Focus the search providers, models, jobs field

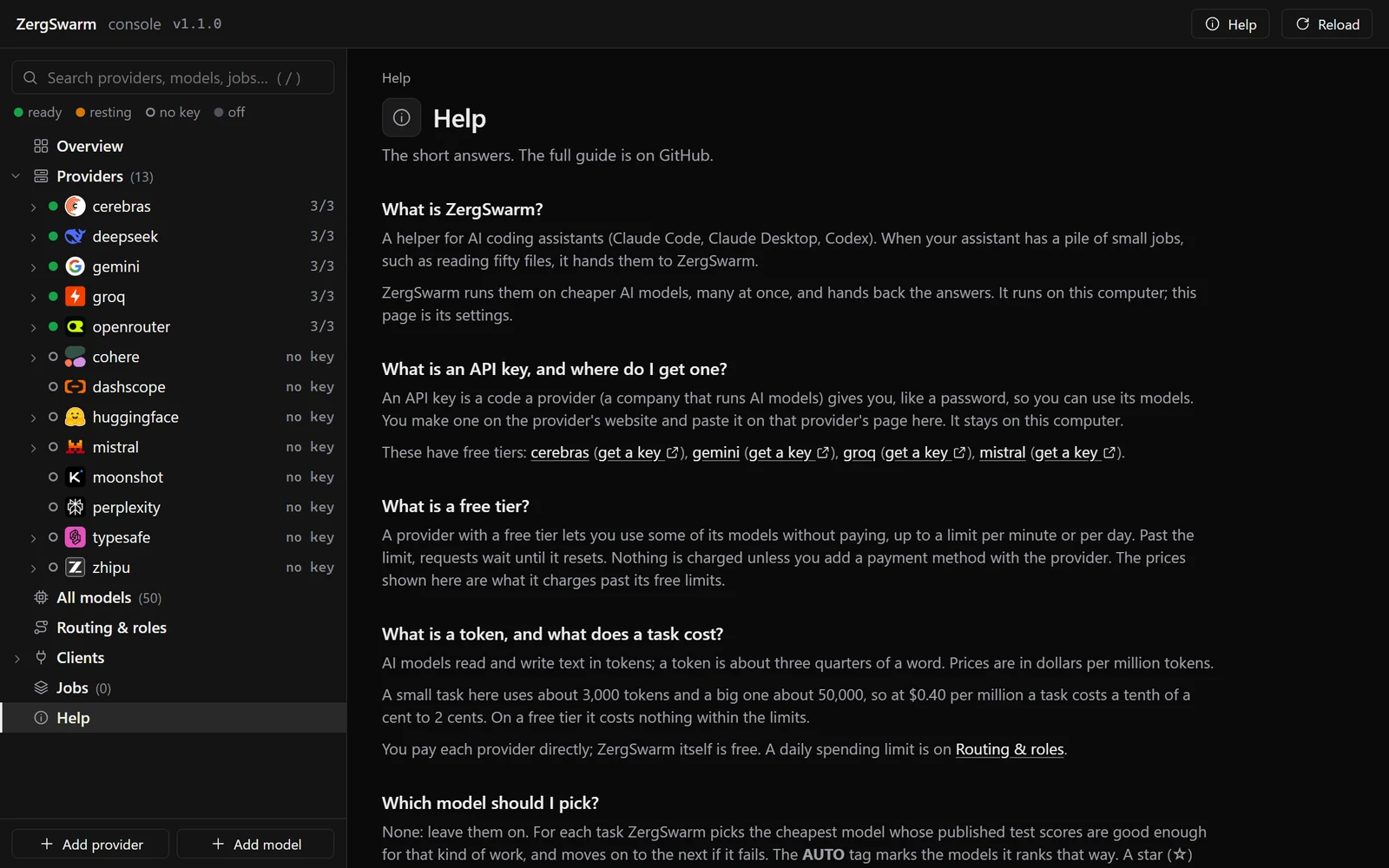tap(173, 77)
